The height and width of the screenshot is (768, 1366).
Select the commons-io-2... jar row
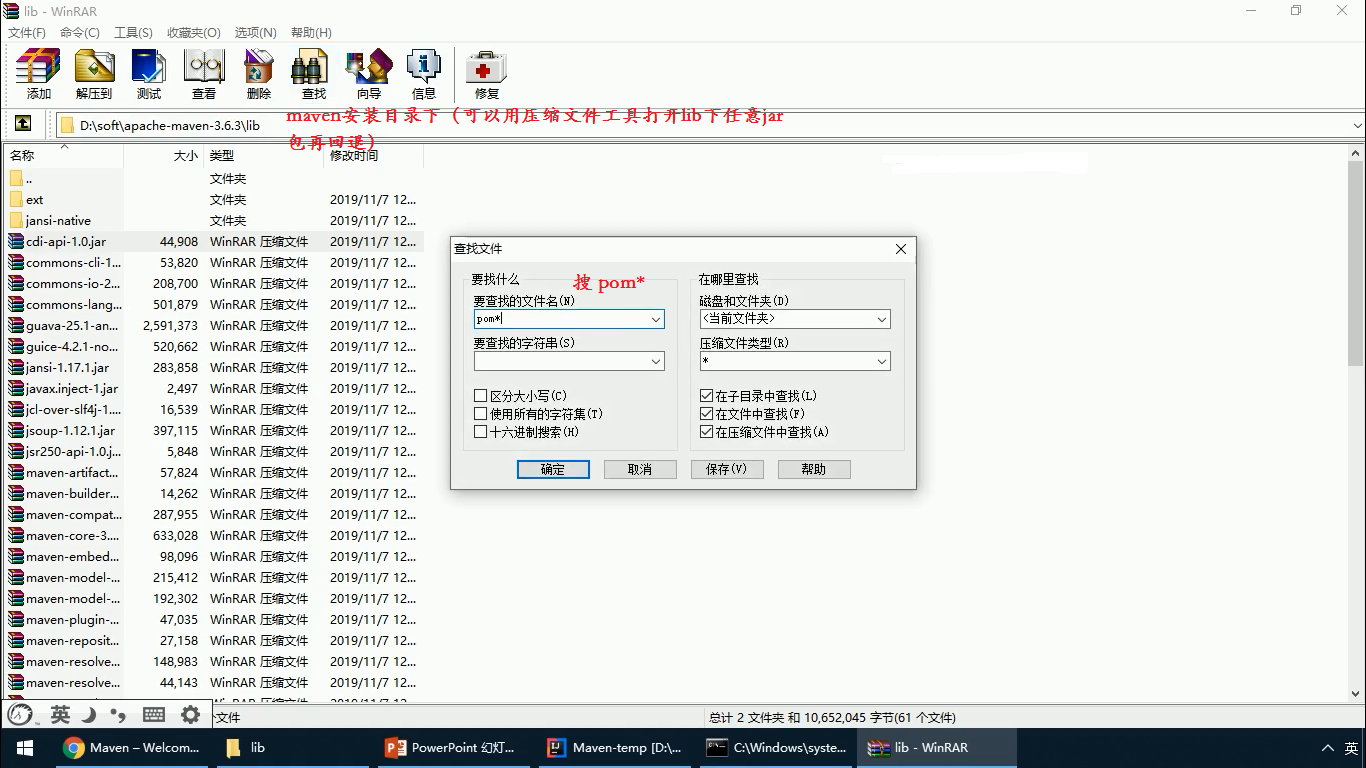214,283
